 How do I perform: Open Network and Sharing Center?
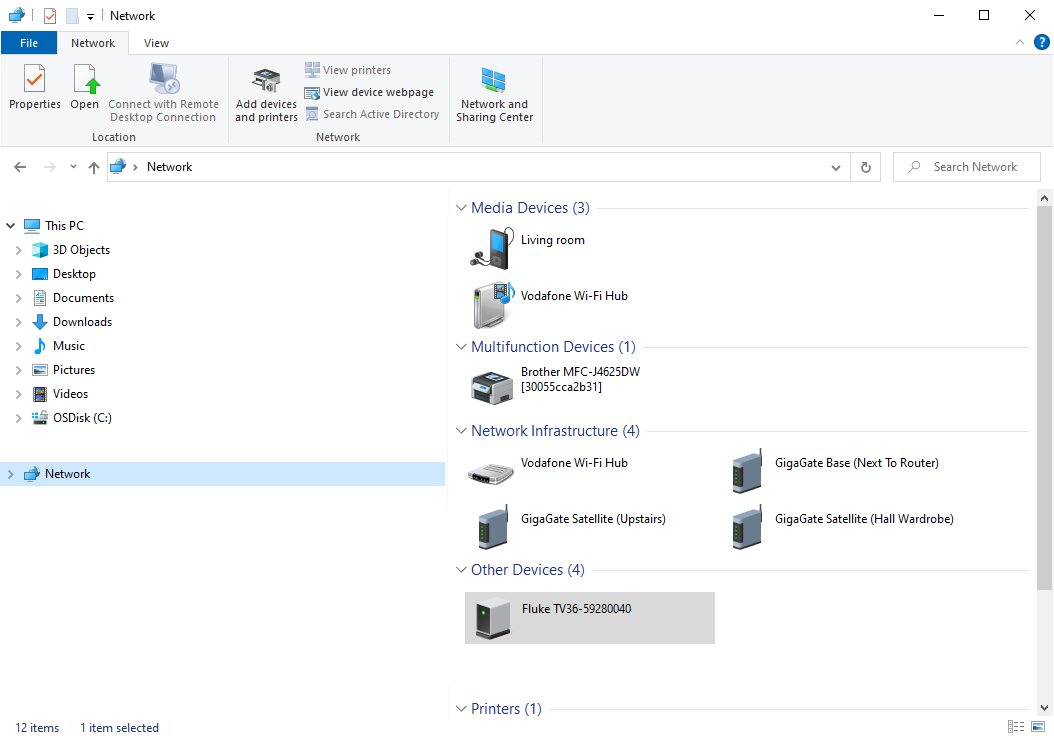pyautogui.click(x=494, y=94)
